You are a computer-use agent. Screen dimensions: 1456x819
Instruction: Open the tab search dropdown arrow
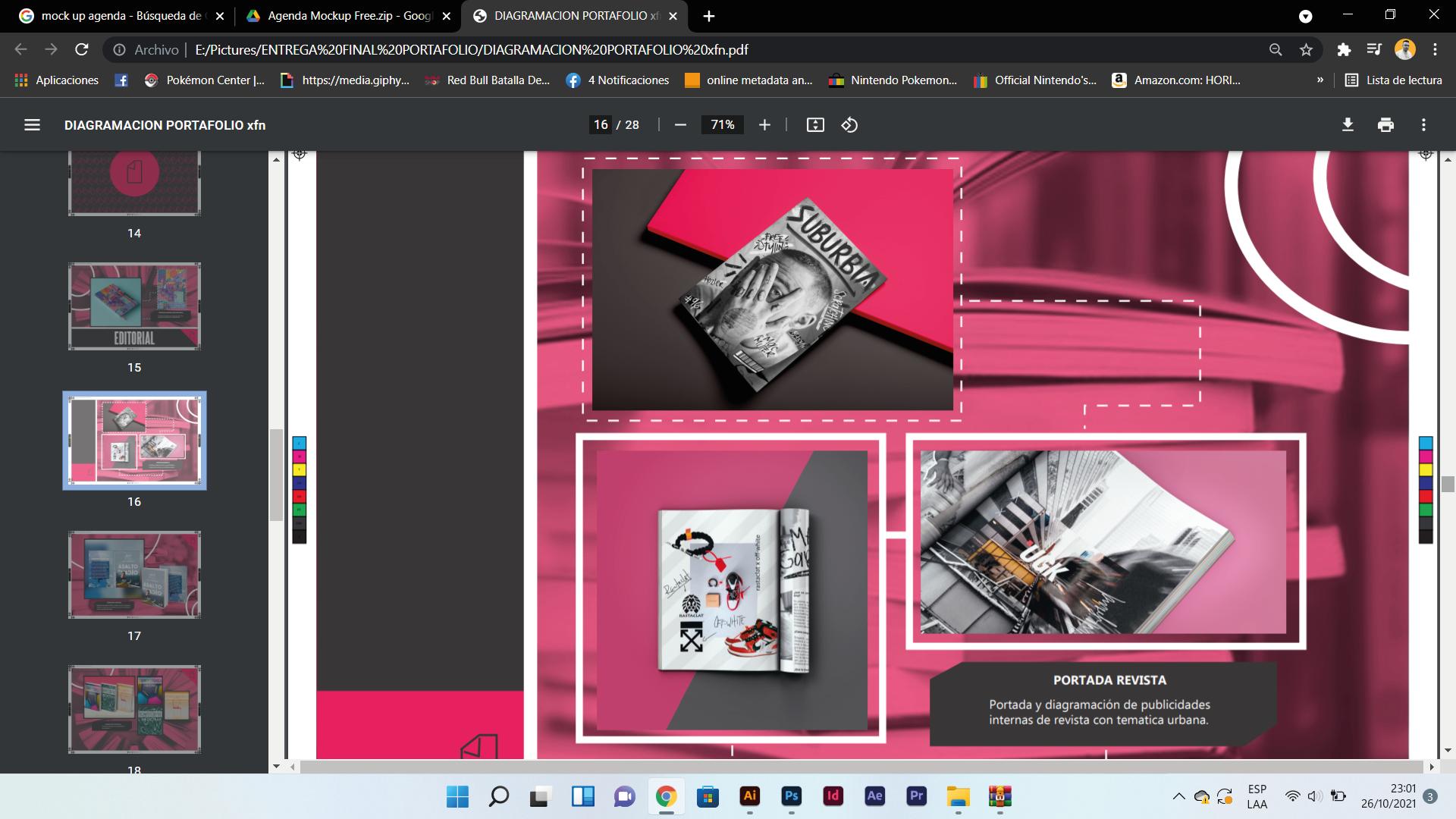[1306, 16]
